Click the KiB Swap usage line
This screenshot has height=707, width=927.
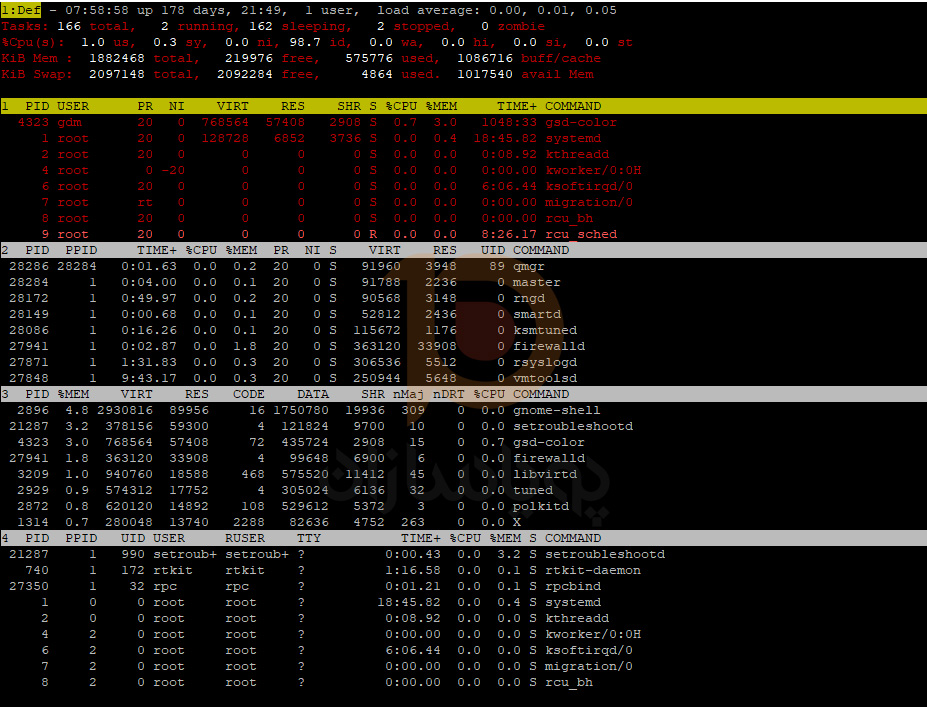click(x=297, y=74)
